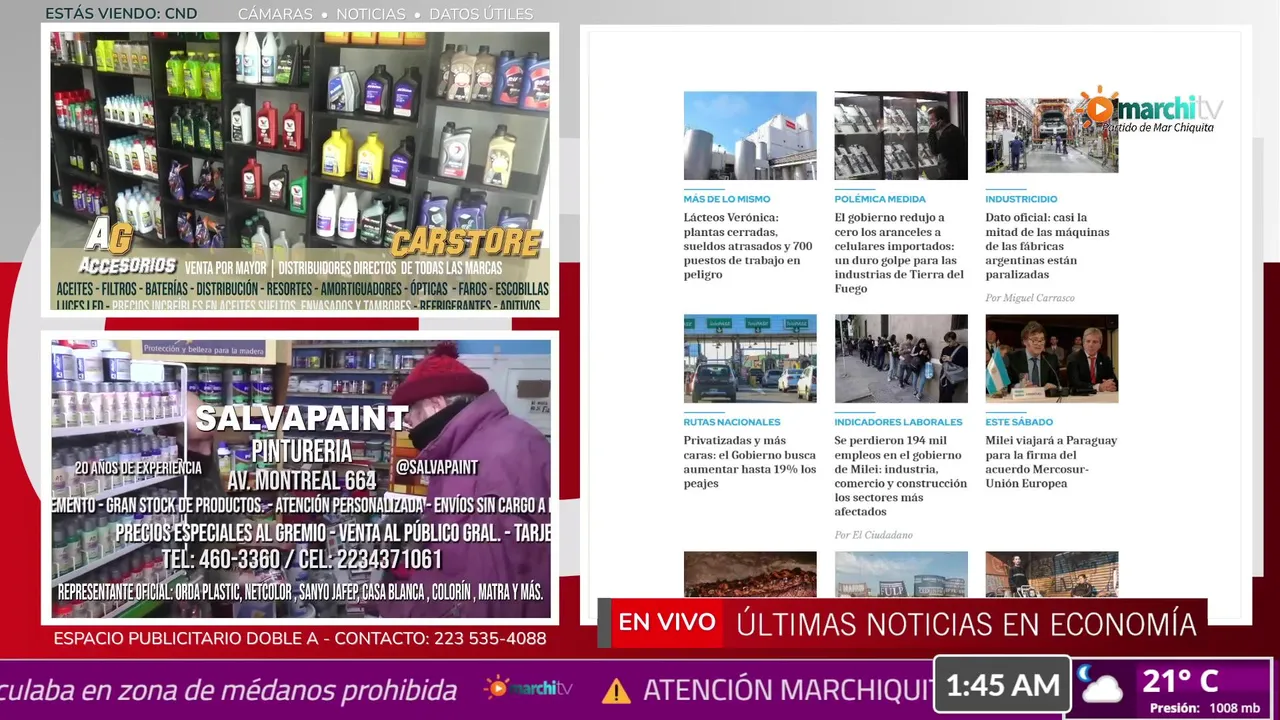Click the 1:45 AM clock display
This screenshot has width=1280, height=720.
coord(1002,686)
